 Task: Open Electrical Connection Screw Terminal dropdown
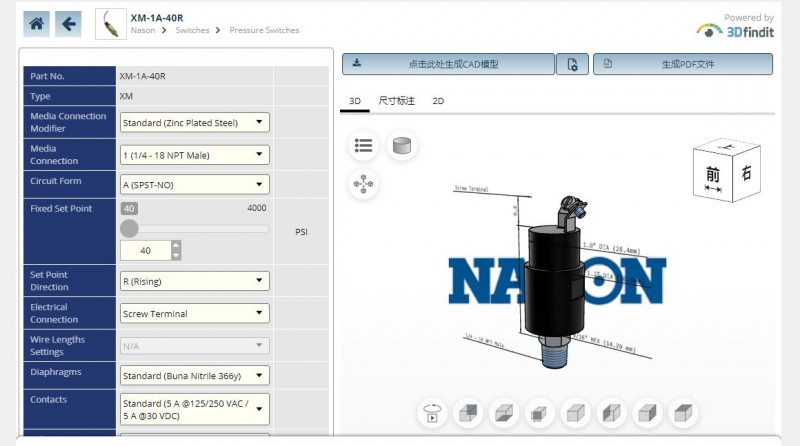(194, 314)
